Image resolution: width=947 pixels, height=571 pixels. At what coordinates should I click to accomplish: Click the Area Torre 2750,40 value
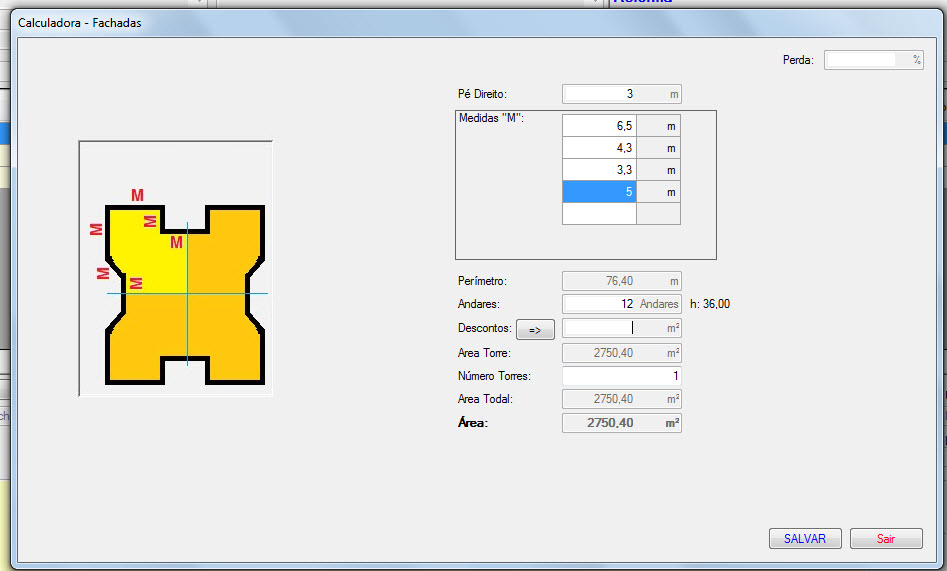[621, 353]
